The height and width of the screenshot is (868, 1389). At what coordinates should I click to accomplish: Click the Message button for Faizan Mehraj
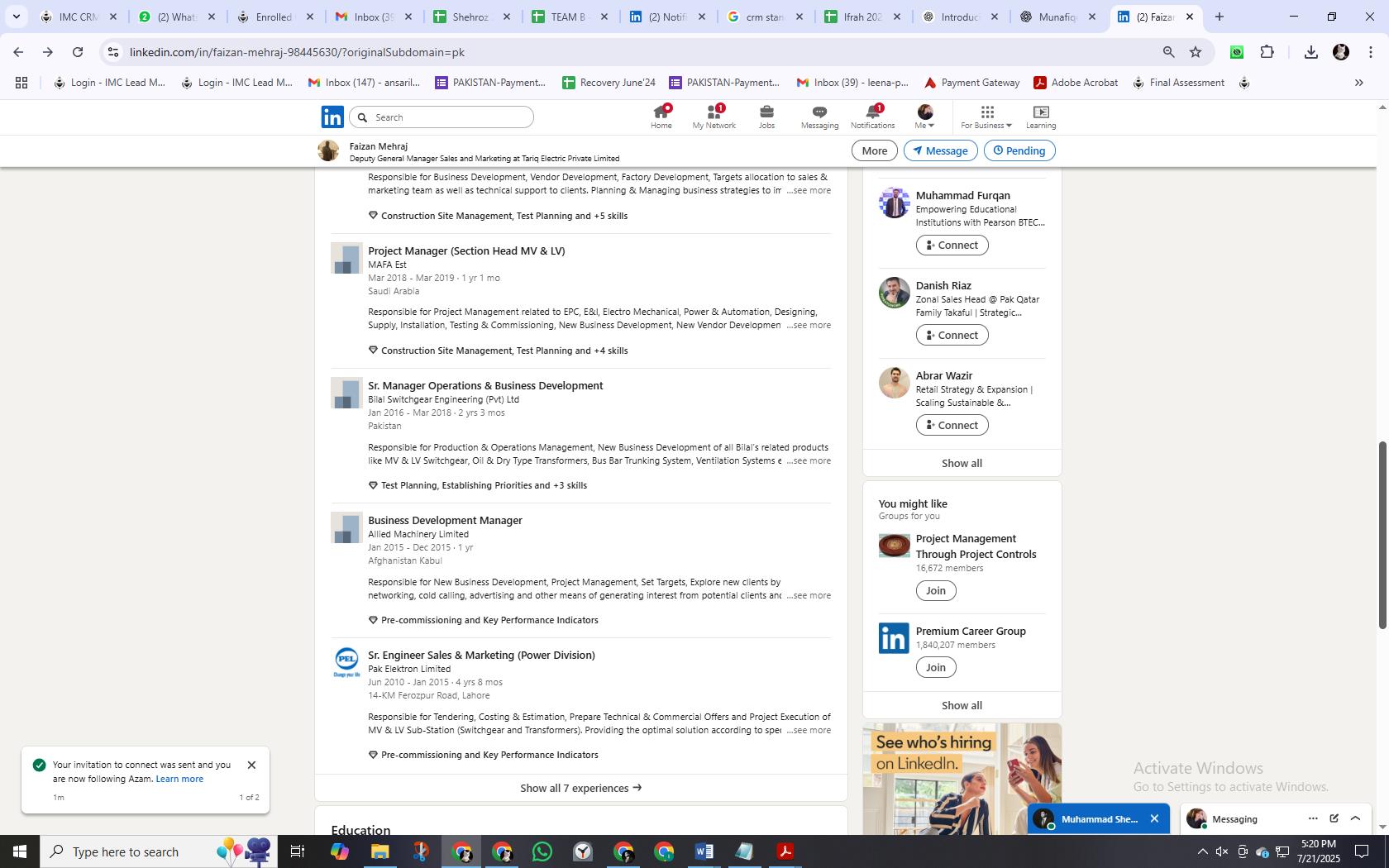click(940, 150)
